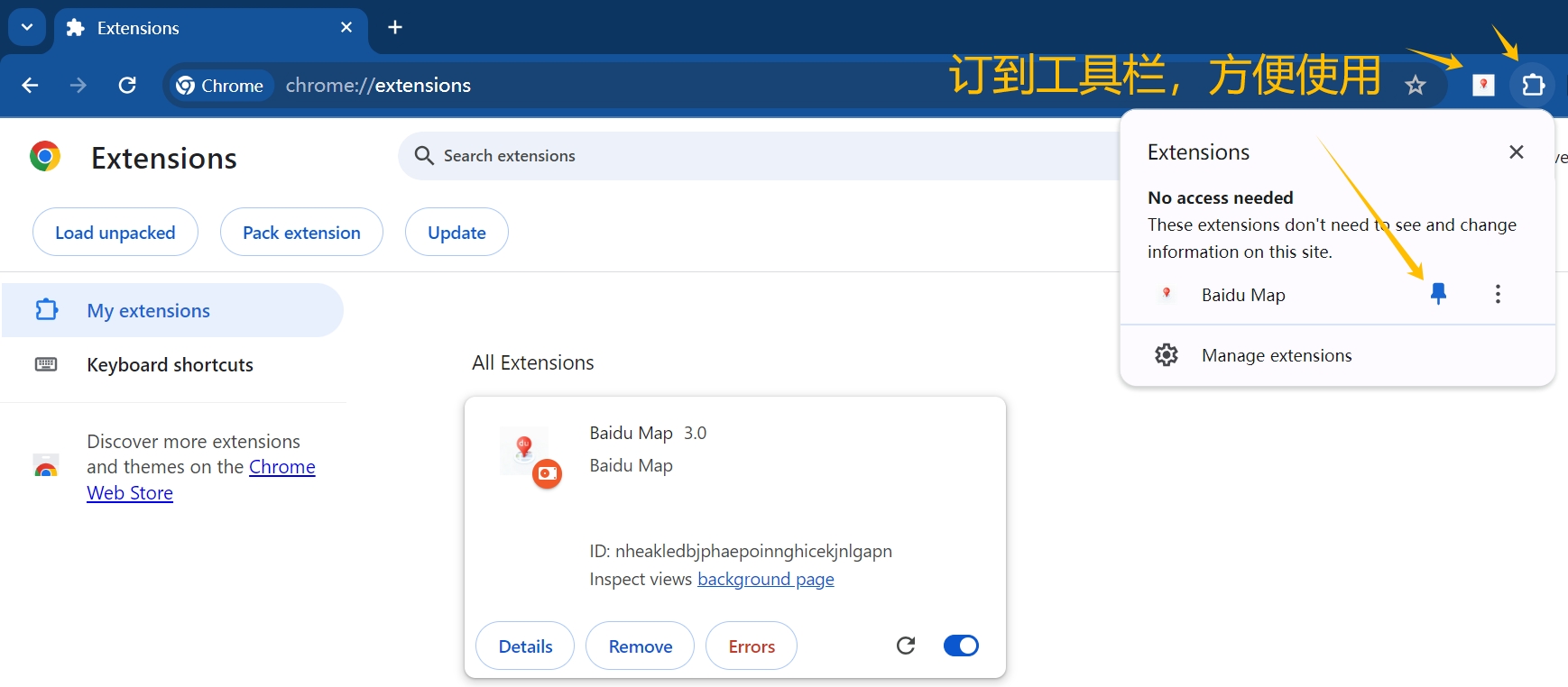Open Keyboard shortcuts in sidebar
The image size is (1568, 687).
point(171,364)
